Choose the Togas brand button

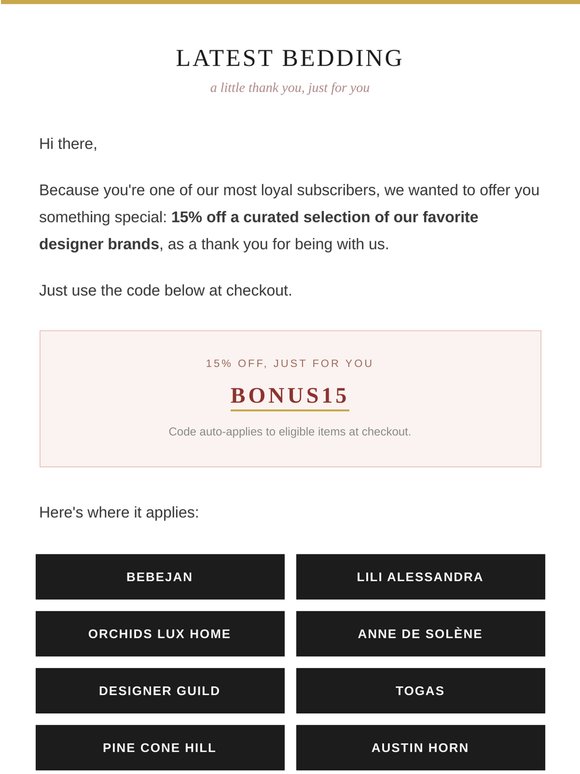pos(421,691)
